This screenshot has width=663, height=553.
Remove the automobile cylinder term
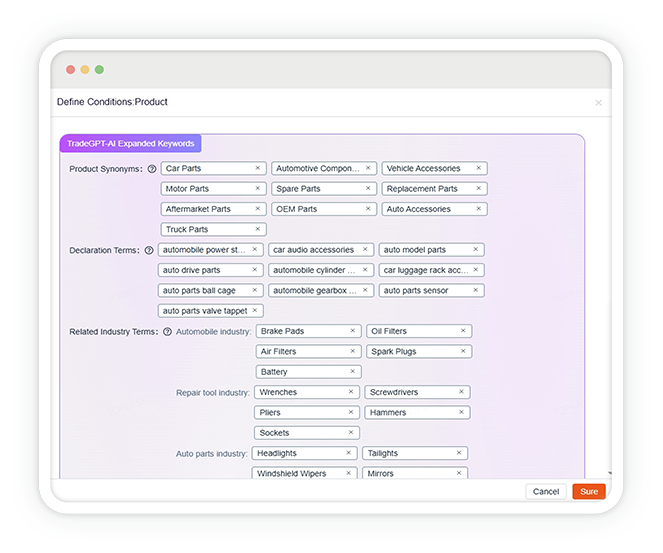point(365,269)
